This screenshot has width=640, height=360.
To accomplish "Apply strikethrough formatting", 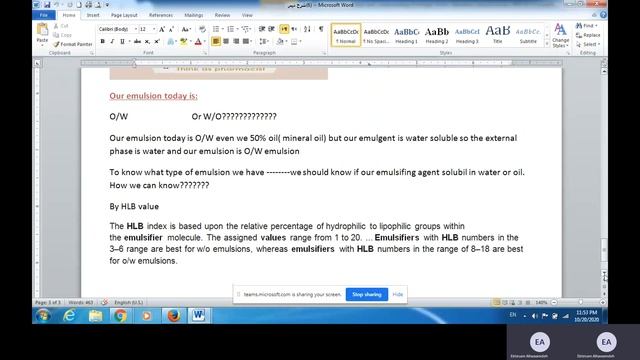I will click(137, 41).
